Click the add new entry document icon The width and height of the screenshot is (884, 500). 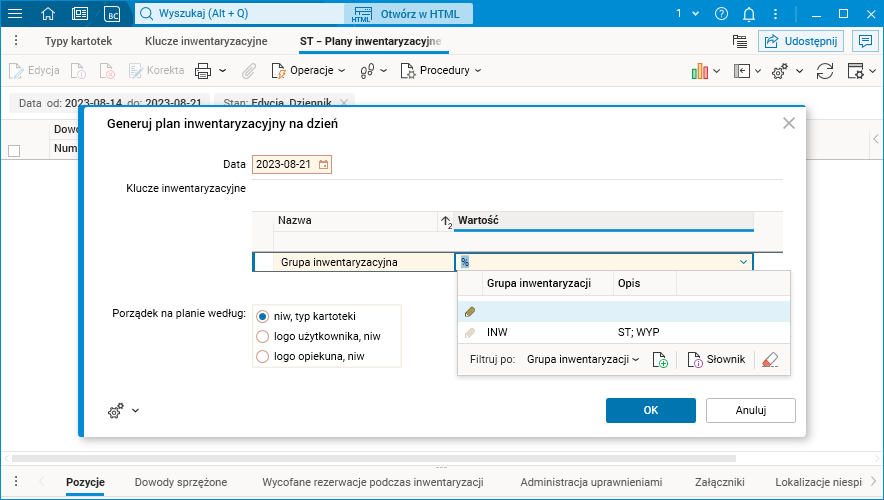tap(660, 360)
